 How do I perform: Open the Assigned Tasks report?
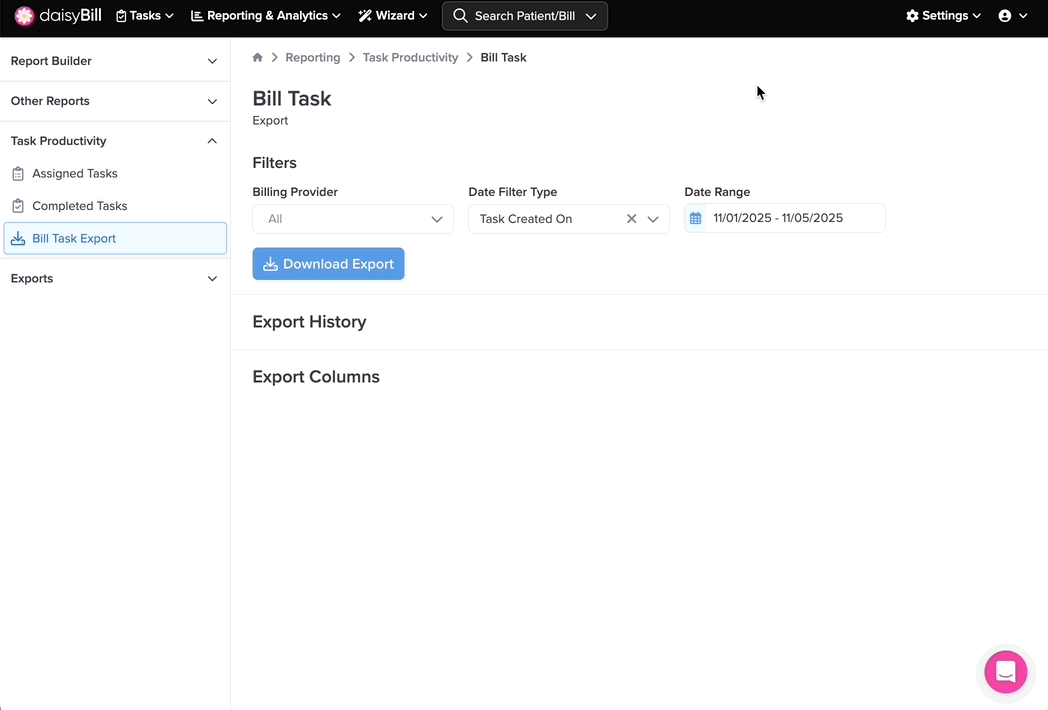click(x=75, y=174)
